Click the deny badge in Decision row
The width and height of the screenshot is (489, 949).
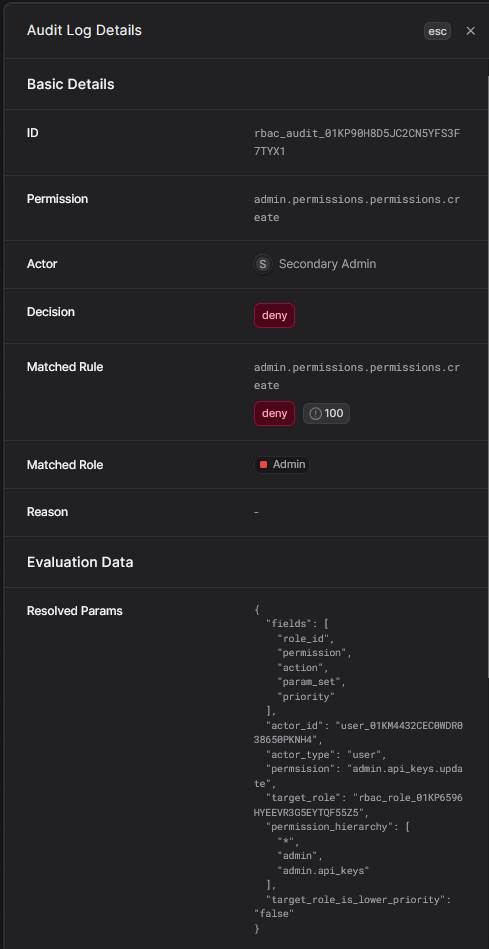coord(274,315)
